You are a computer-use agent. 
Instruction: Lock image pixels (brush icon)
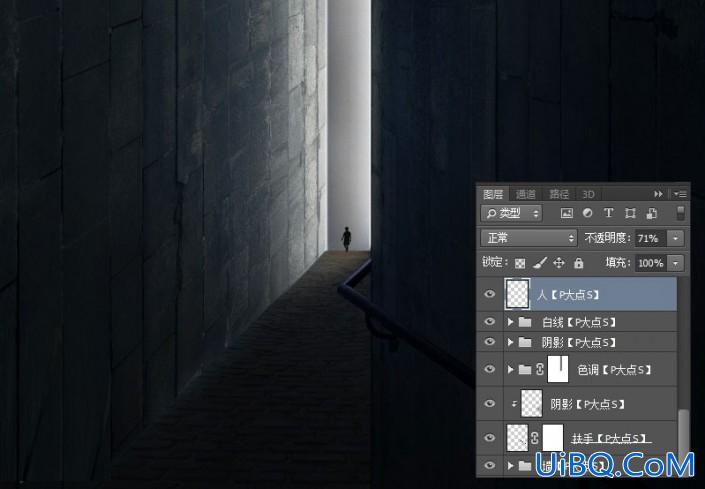(540, 262)
